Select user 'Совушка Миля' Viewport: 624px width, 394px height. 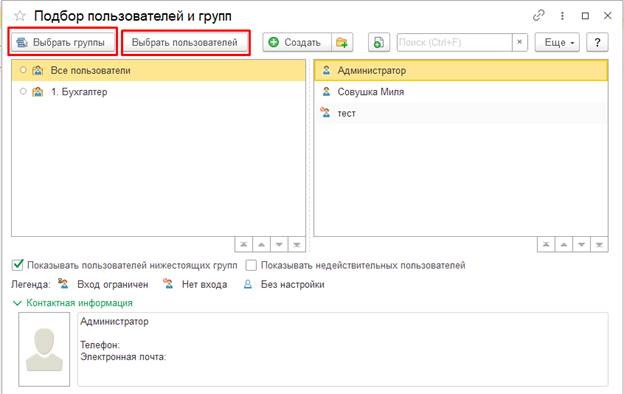coord(461,92)
